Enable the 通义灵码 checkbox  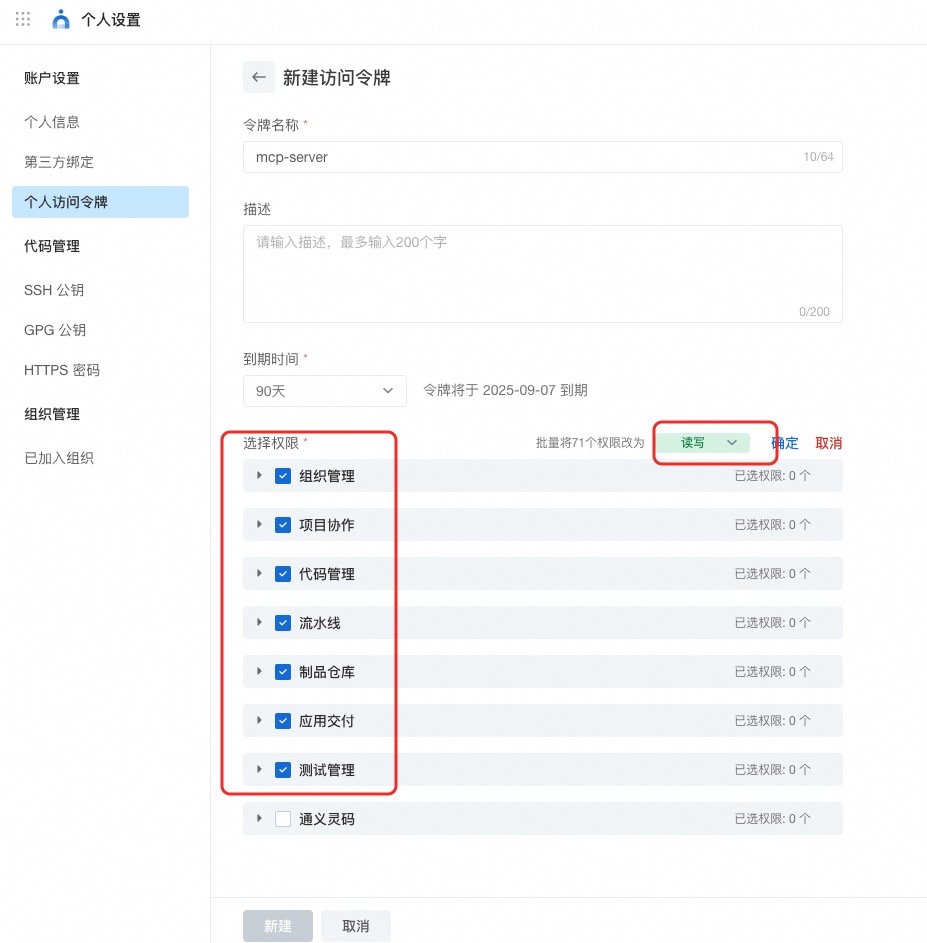tap(283, 819)
